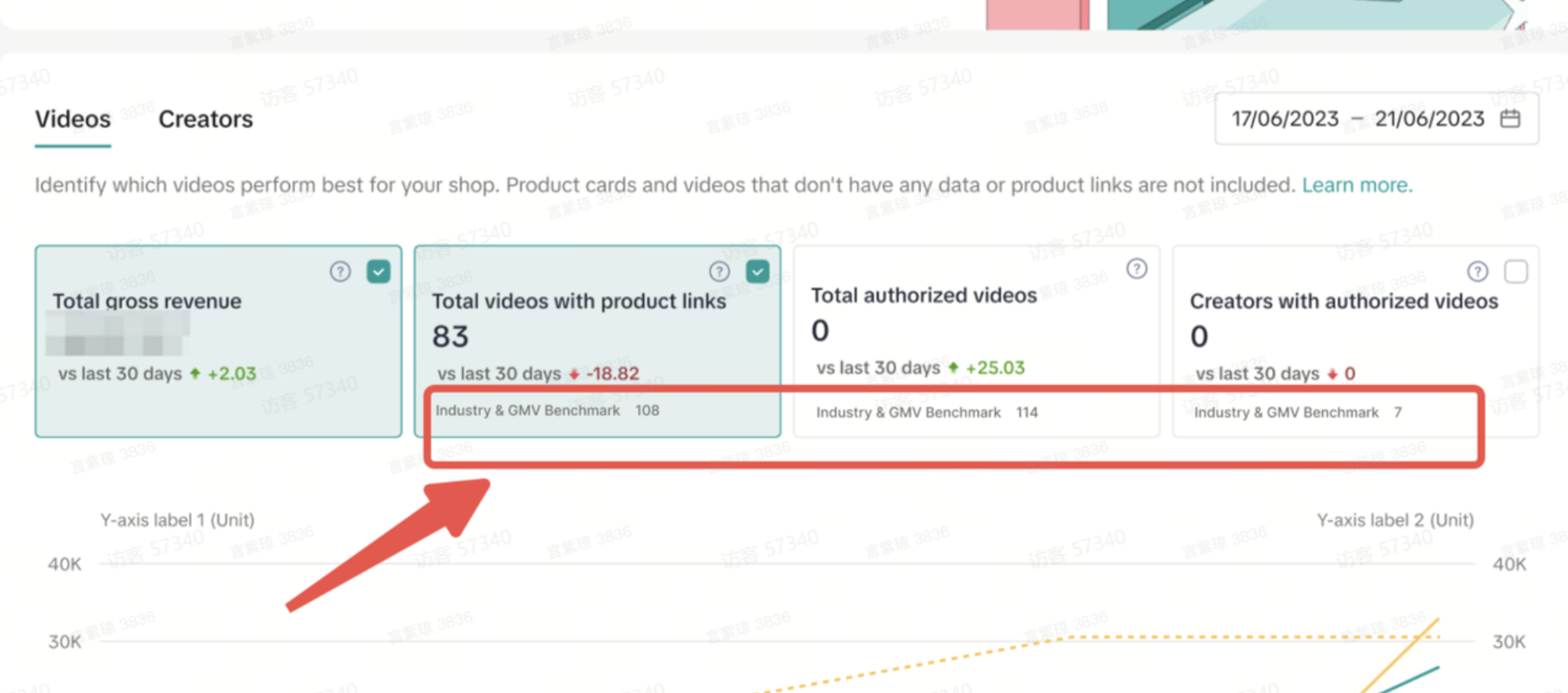Click red down arrow beside -18.82
The width and height of the screenshot is (1568, 693).
tap(574, 373)
